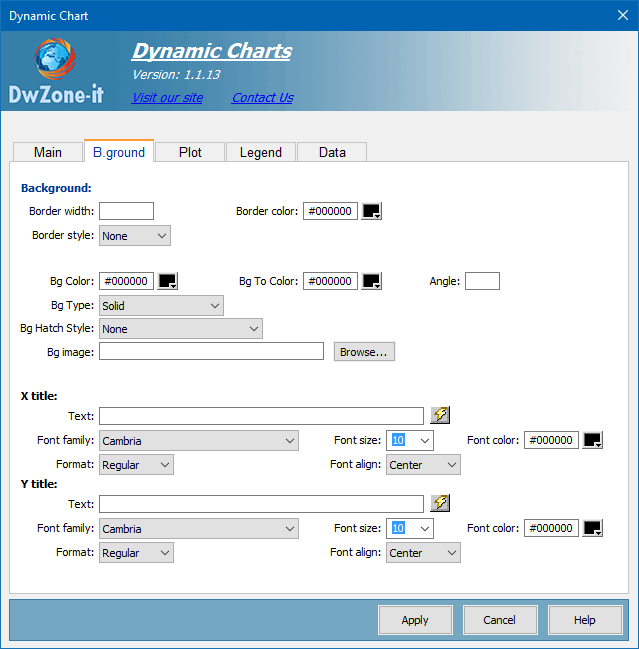Screen dimensions: 639x649
Task: Open Y title Font align dropdown
Action: coord(423,553)
